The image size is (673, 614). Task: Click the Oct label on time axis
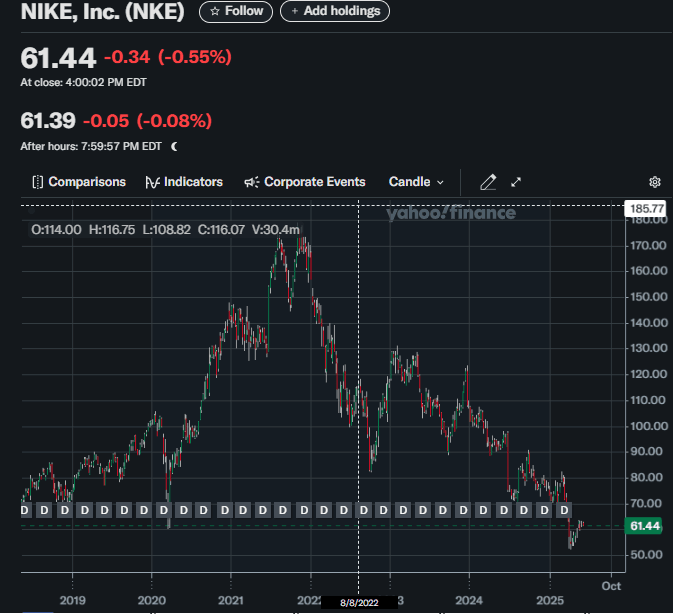click(x=611, y=587)
